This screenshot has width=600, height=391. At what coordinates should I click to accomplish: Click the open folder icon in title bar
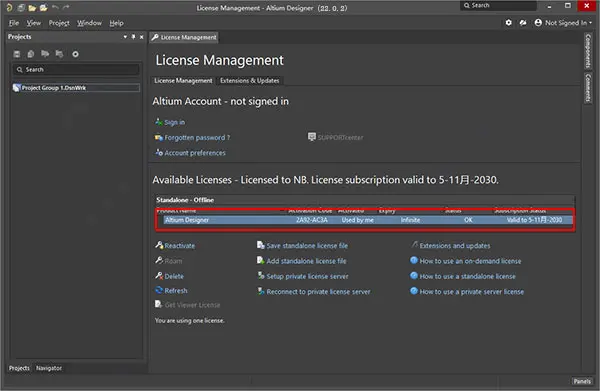click(32, 8)
